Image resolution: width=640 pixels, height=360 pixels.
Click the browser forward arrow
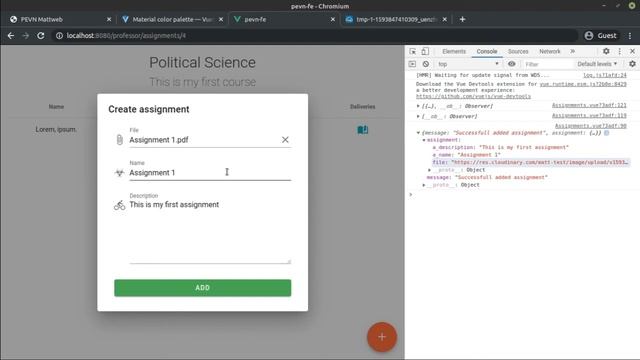[x=26, y=36]
